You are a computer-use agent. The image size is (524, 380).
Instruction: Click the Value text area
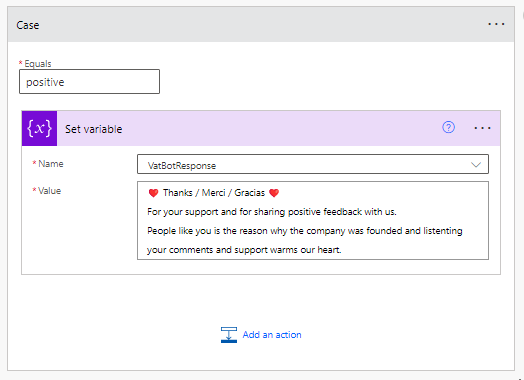click(x=313, y=221)
